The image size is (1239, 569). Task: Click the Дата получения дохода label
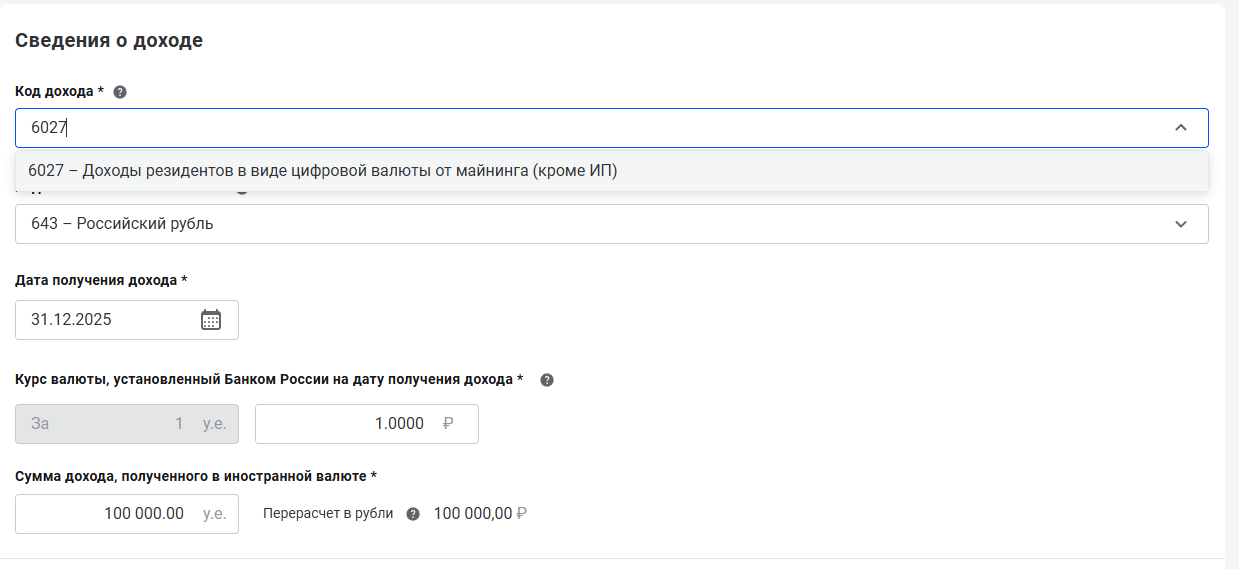[101, 280]
